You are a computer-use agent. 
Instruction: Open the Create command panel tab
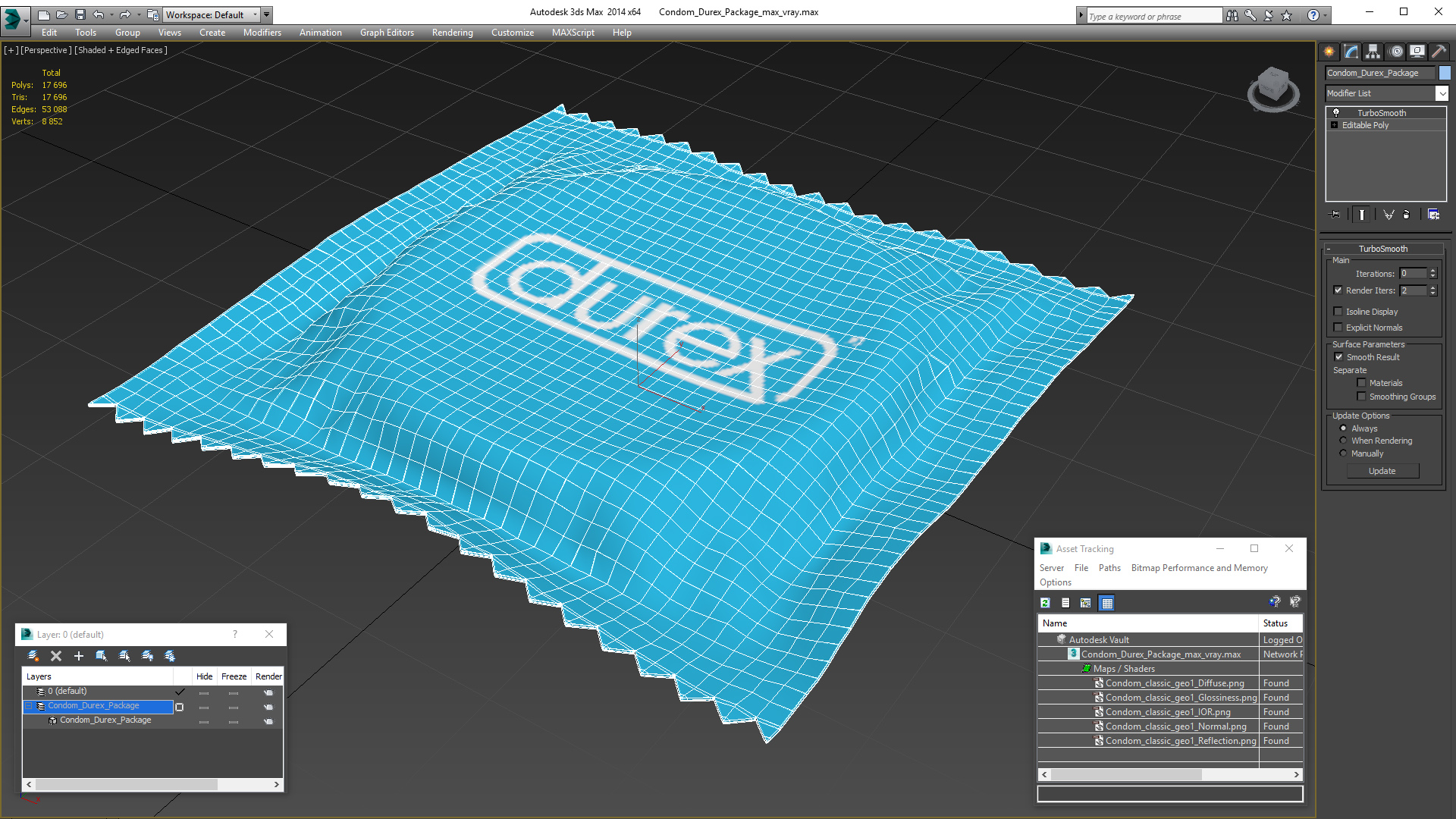pos(1329,52)
